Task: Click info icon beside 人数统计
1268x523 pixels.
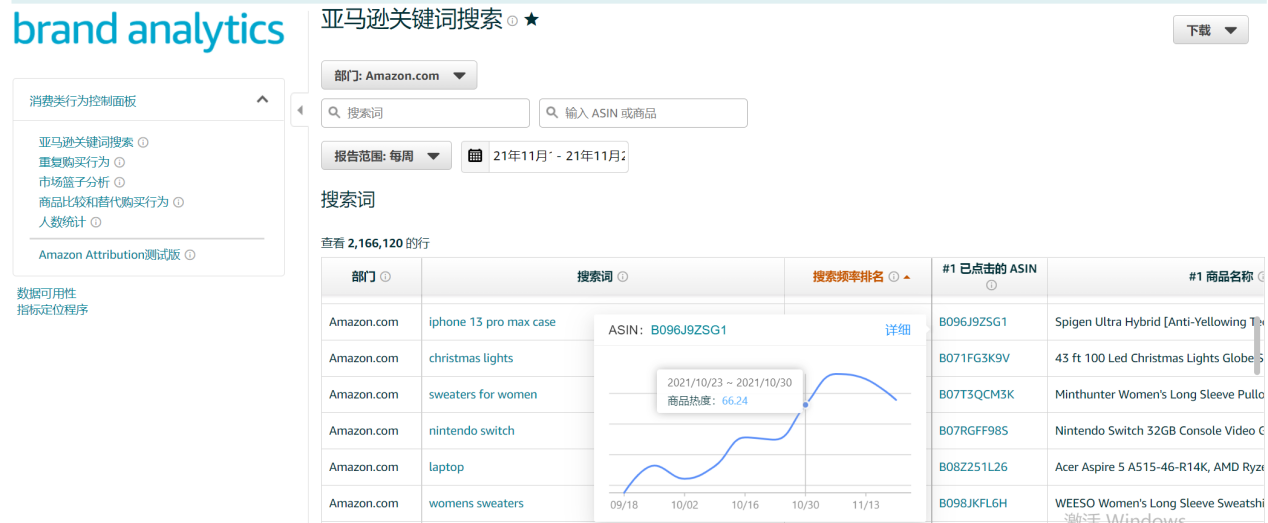Action: coord(96,222)
